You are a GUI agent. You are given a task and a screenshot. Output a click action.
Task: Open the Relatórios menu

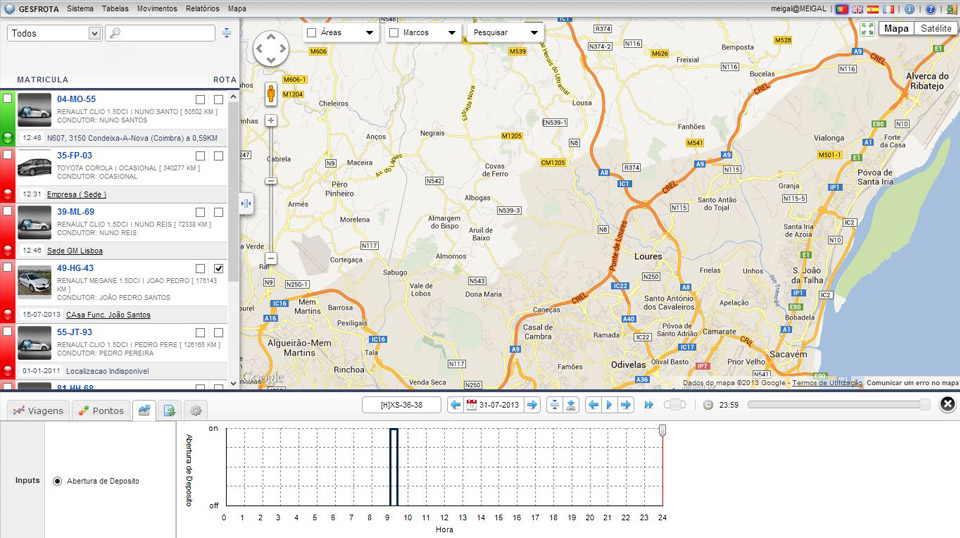tap(203, 9)
